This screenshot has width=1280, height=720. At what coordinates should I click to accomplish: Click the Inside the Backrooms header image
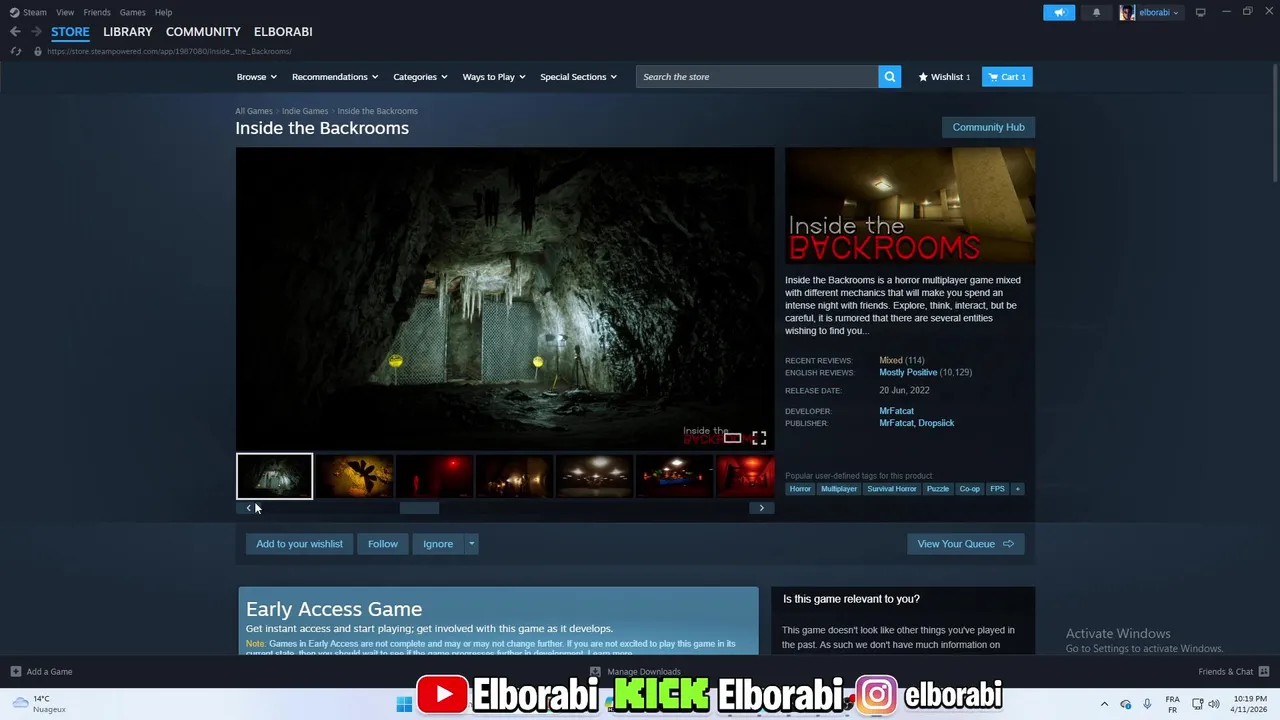tap(910, 206)
